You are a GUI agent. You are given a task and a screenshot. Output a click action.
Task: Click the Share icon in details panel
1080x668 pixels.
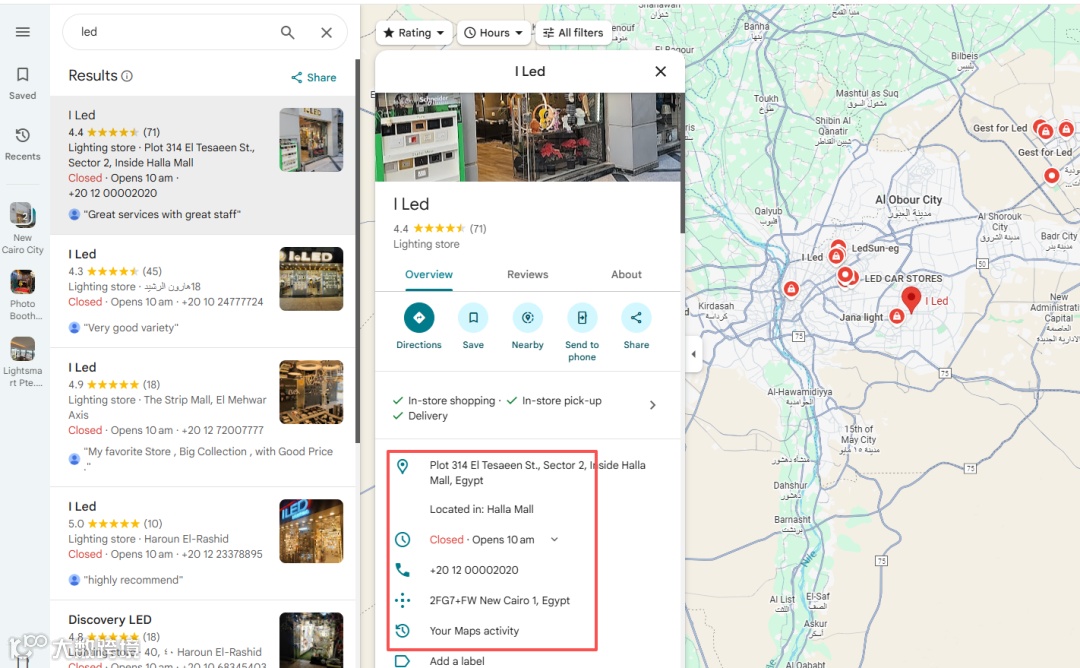point(636,317)
